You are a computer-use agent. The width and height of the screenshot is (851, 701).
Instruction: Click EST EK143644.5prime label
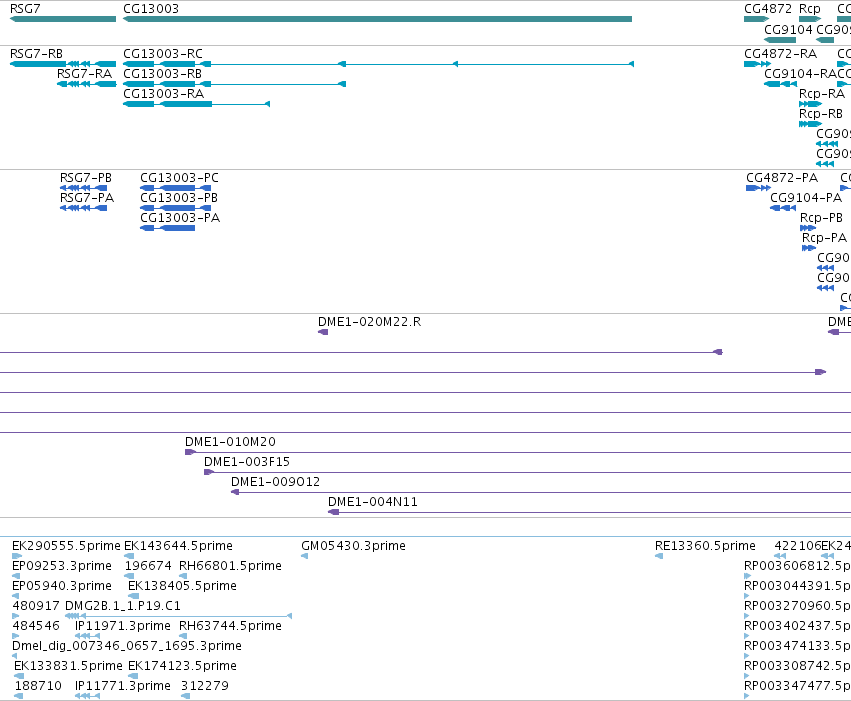point(178,546)
